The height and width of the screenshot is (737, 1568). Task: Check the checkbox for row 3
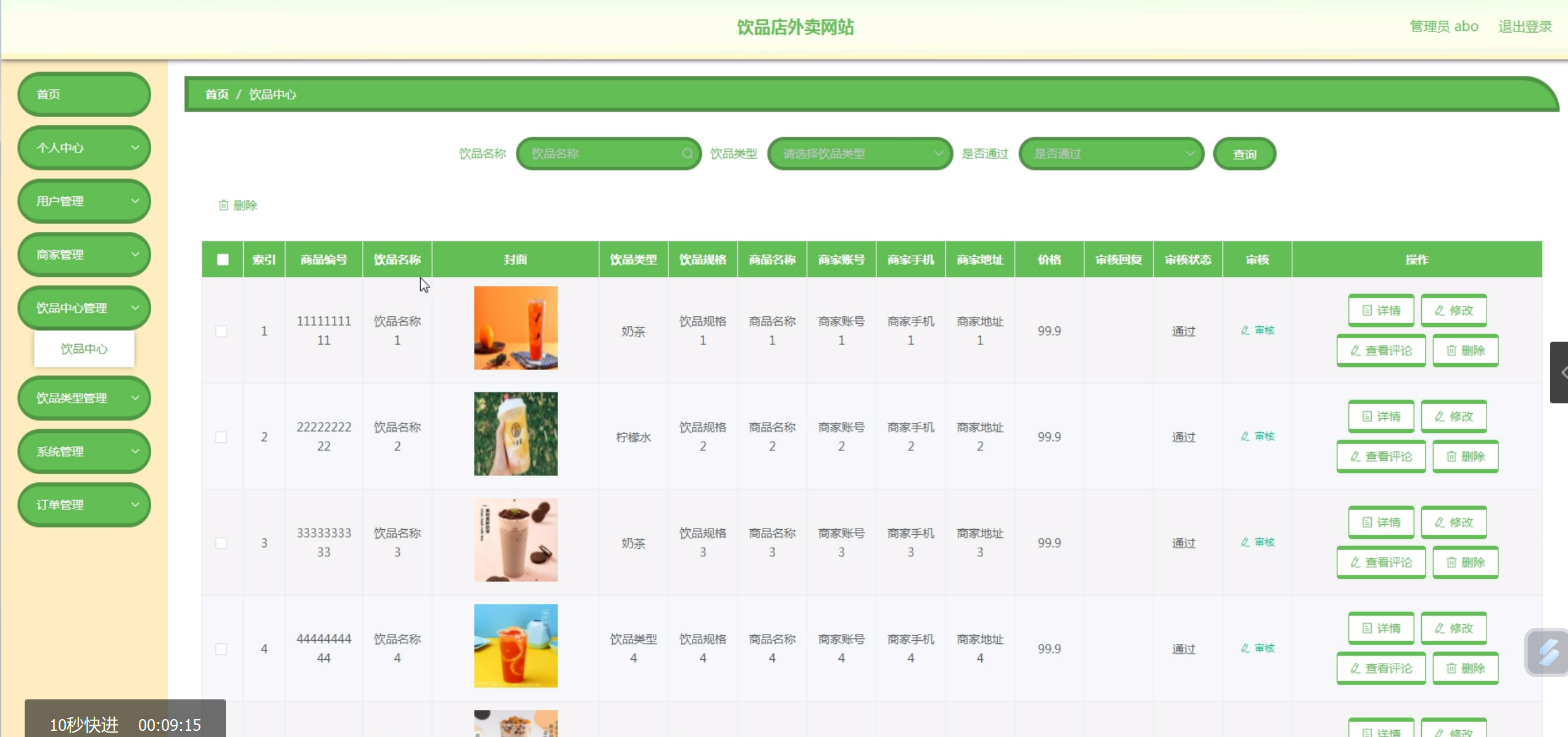click(222, 543)
